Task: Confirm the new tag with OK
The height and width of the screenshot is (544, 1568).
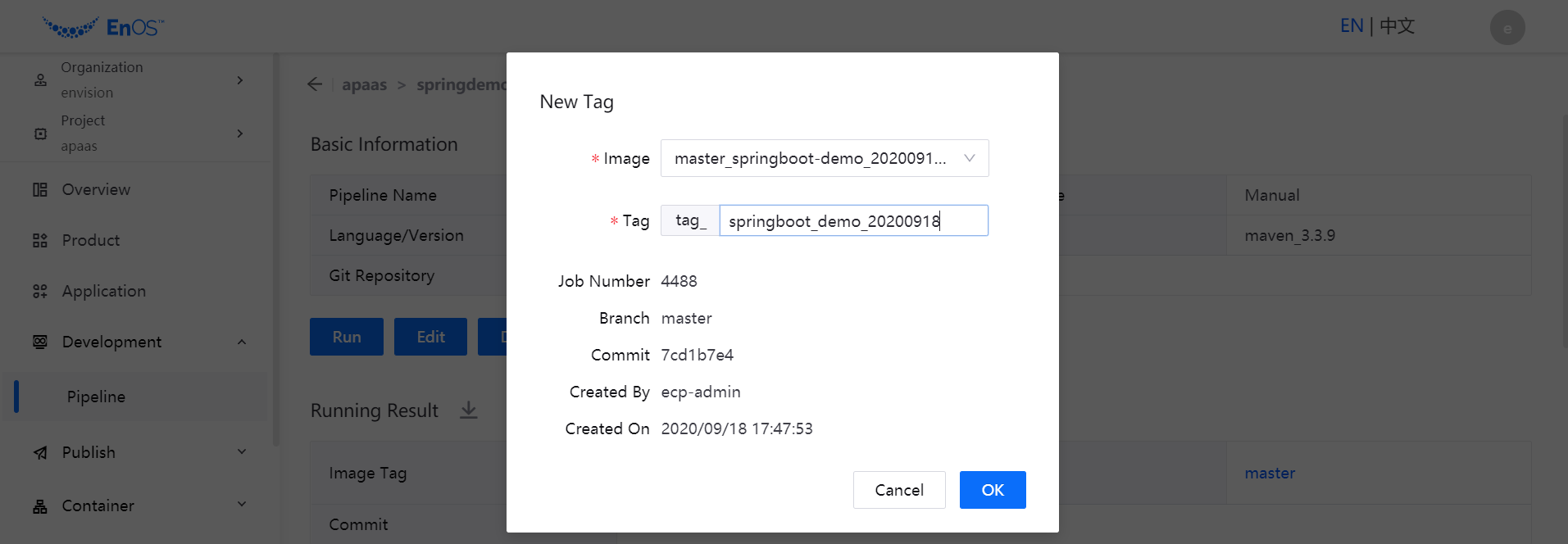Action: (992, 490)
